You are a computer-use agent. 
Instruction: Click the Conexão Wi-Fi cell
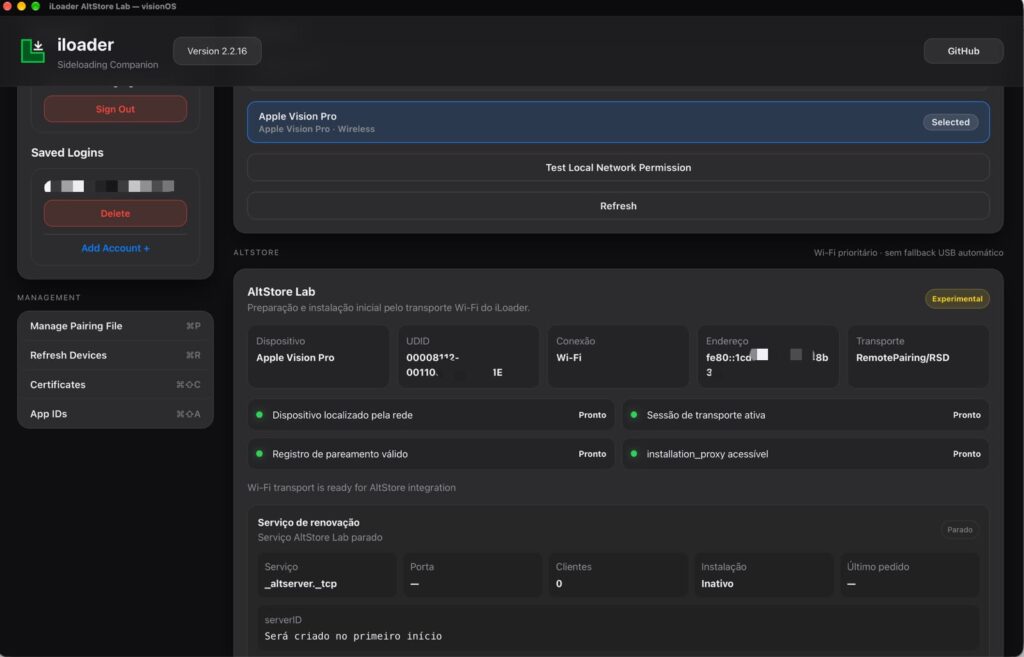click(x=618, y=357)
